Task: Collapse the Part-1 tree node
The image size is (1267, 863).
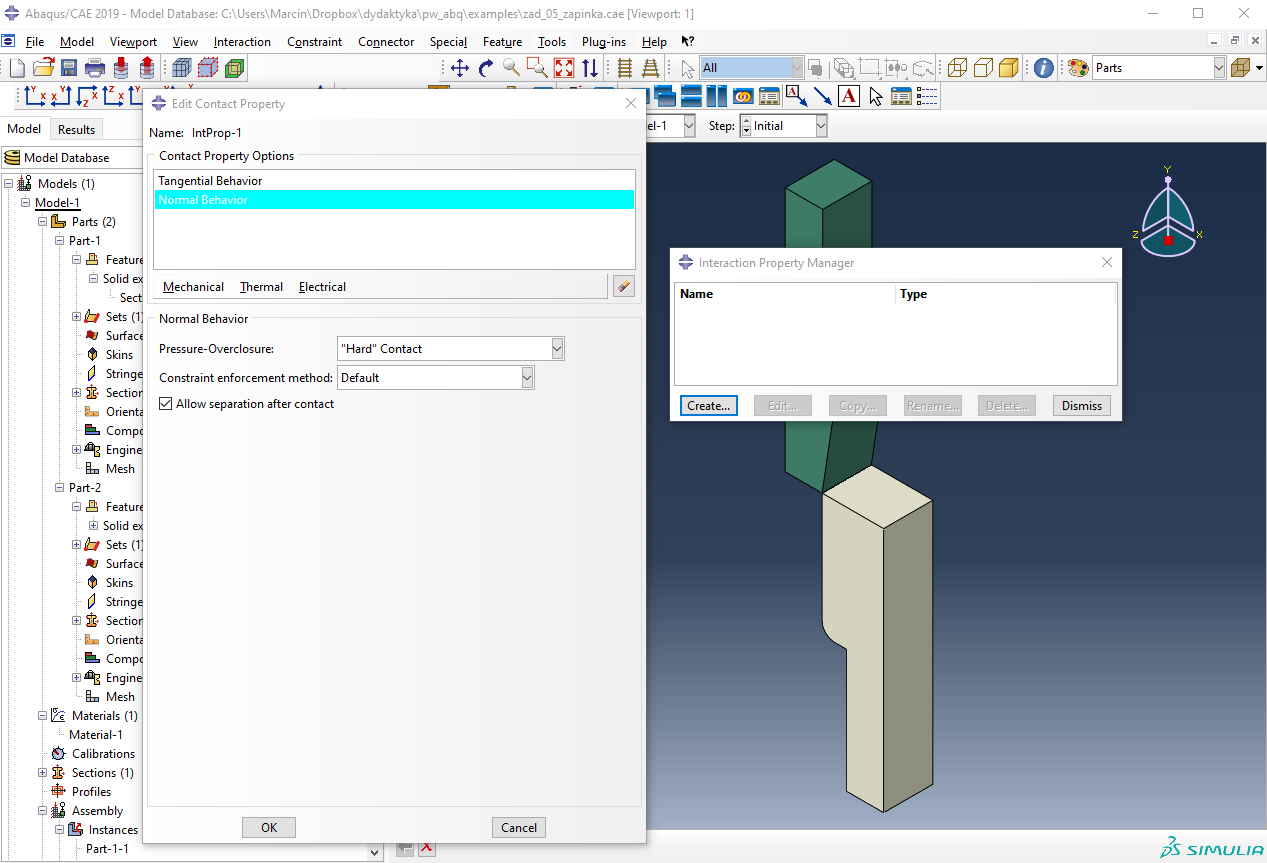Action: coord(59,241)
